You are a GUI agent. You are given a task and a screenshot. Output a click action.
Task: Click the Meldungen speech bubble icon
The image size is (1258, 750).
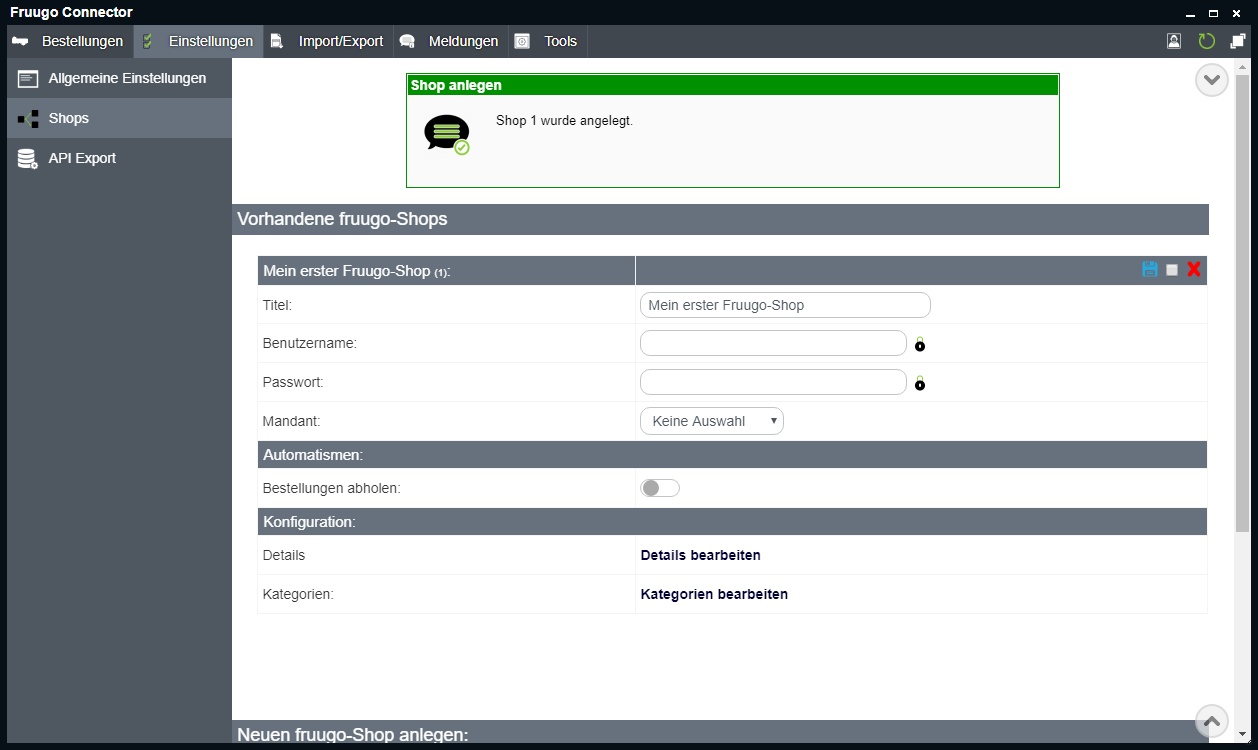click(x=407, y=41)
